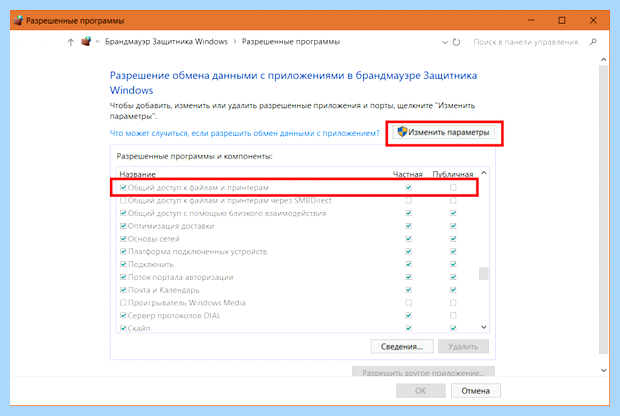Click Удалить button
The image size is (620, 416).
click(463, 346)
